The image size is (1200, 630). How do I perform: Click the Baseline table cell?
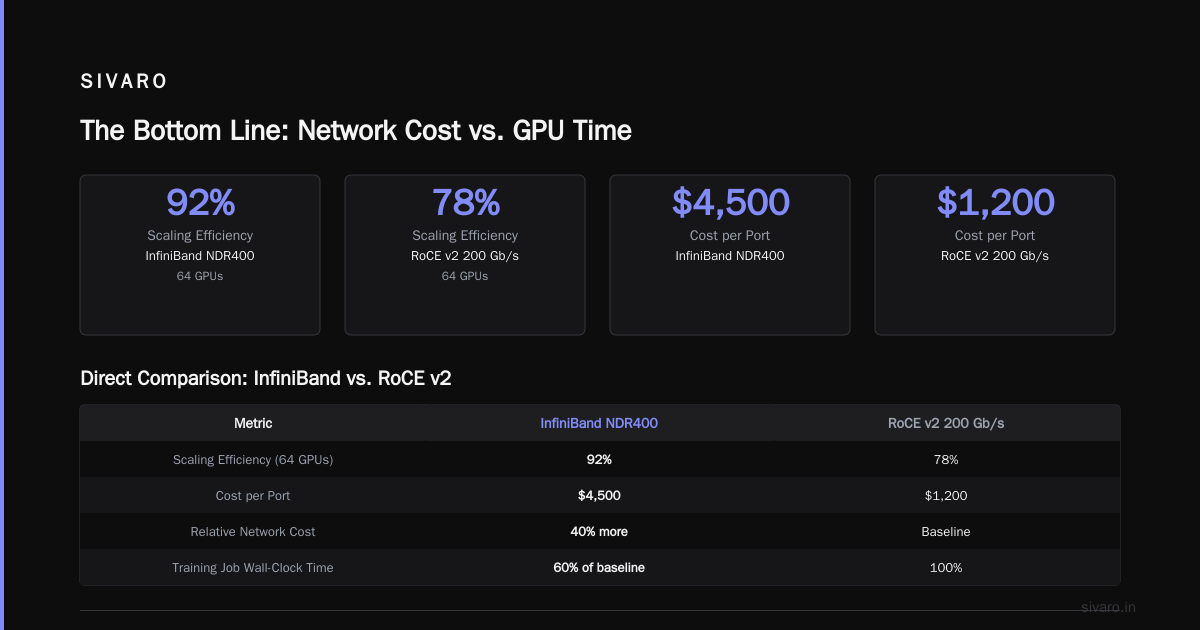946,532
